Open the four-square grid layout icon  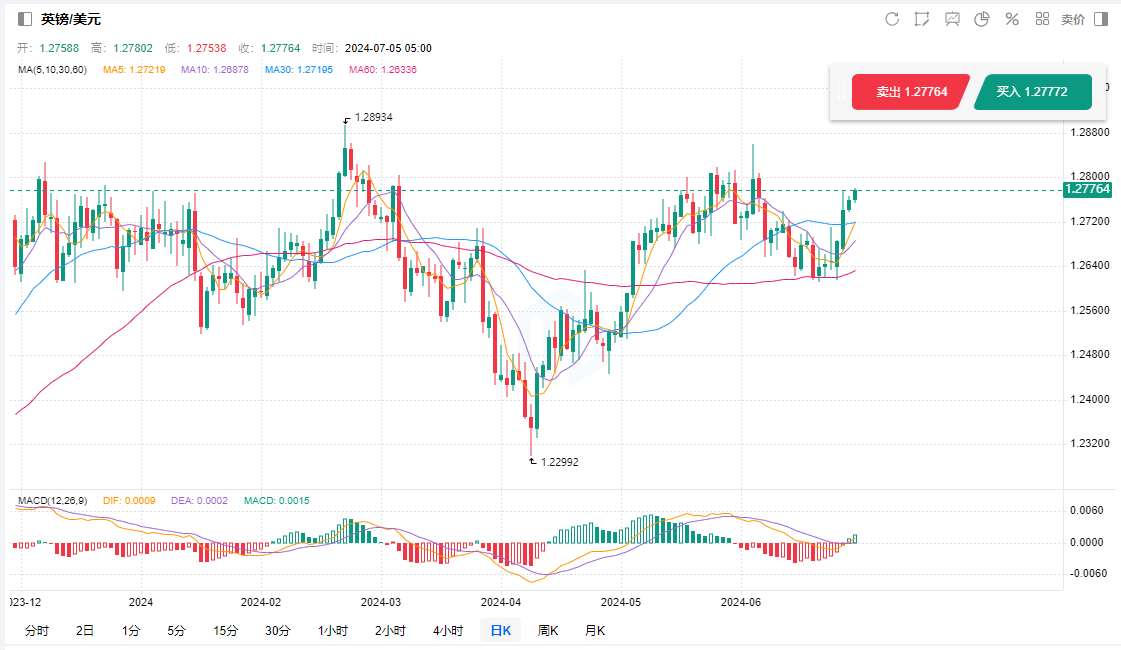tap(1042, 19)
